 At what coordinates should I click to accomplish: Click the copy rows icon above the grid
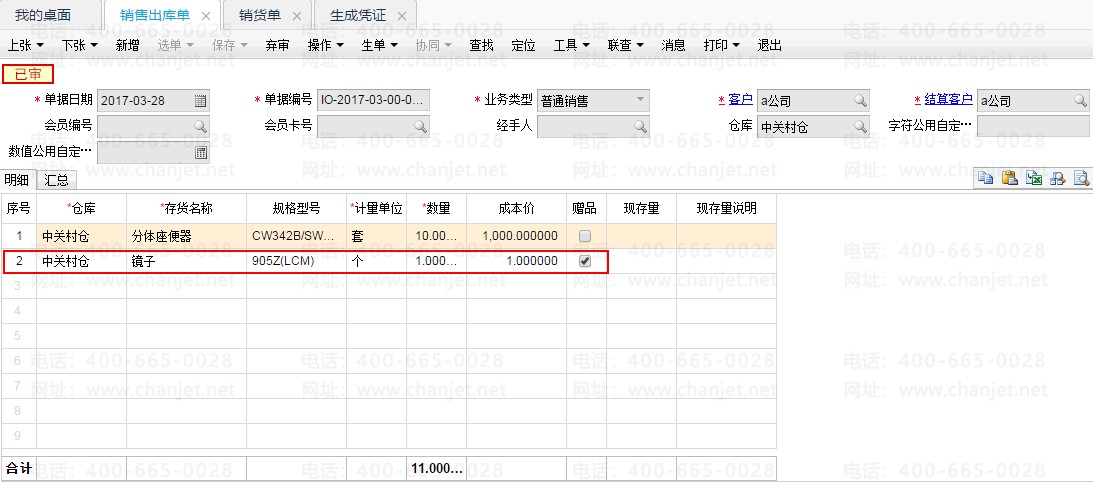pyautogui.click(x=986, y=178)
